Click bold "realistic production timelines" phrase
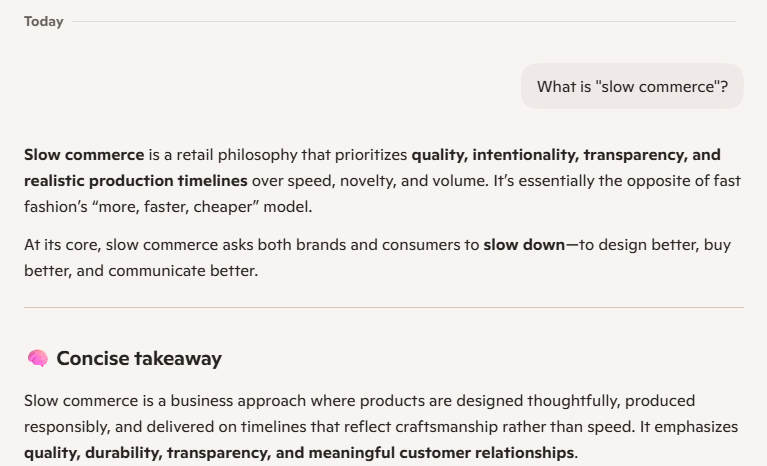Image resolution: width=767 pixels, height=466 pixels. 135,181
